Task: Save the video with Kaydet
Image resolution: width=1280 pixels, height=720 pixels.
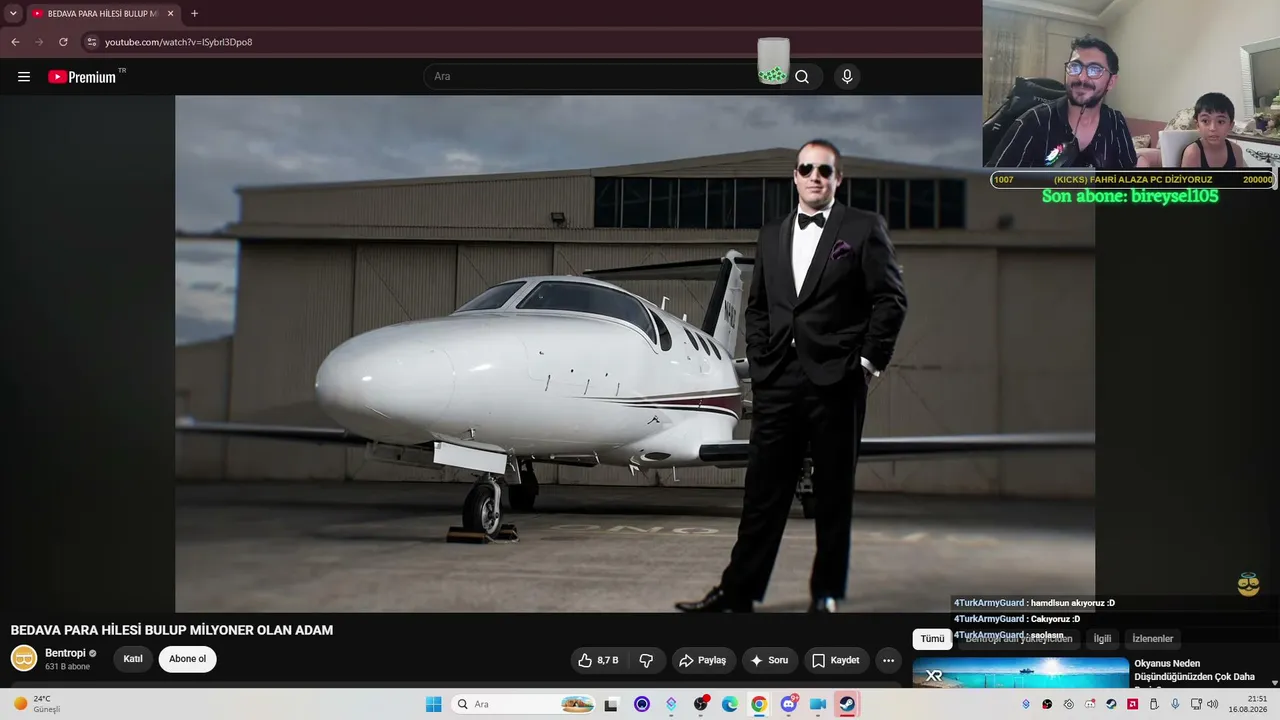Action: [x=836, y=660]
